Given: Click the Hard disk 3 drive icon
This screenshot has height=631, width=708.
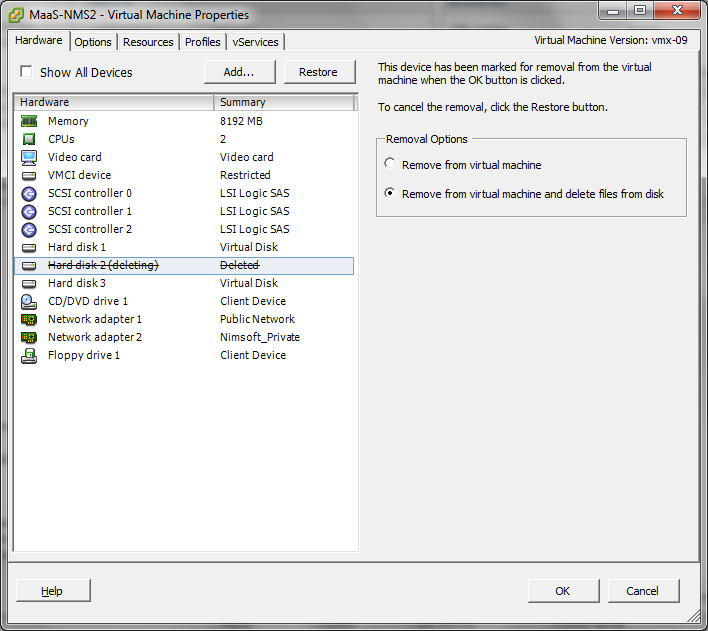Looking at the screenshot, I should click(x=29, y=284).
